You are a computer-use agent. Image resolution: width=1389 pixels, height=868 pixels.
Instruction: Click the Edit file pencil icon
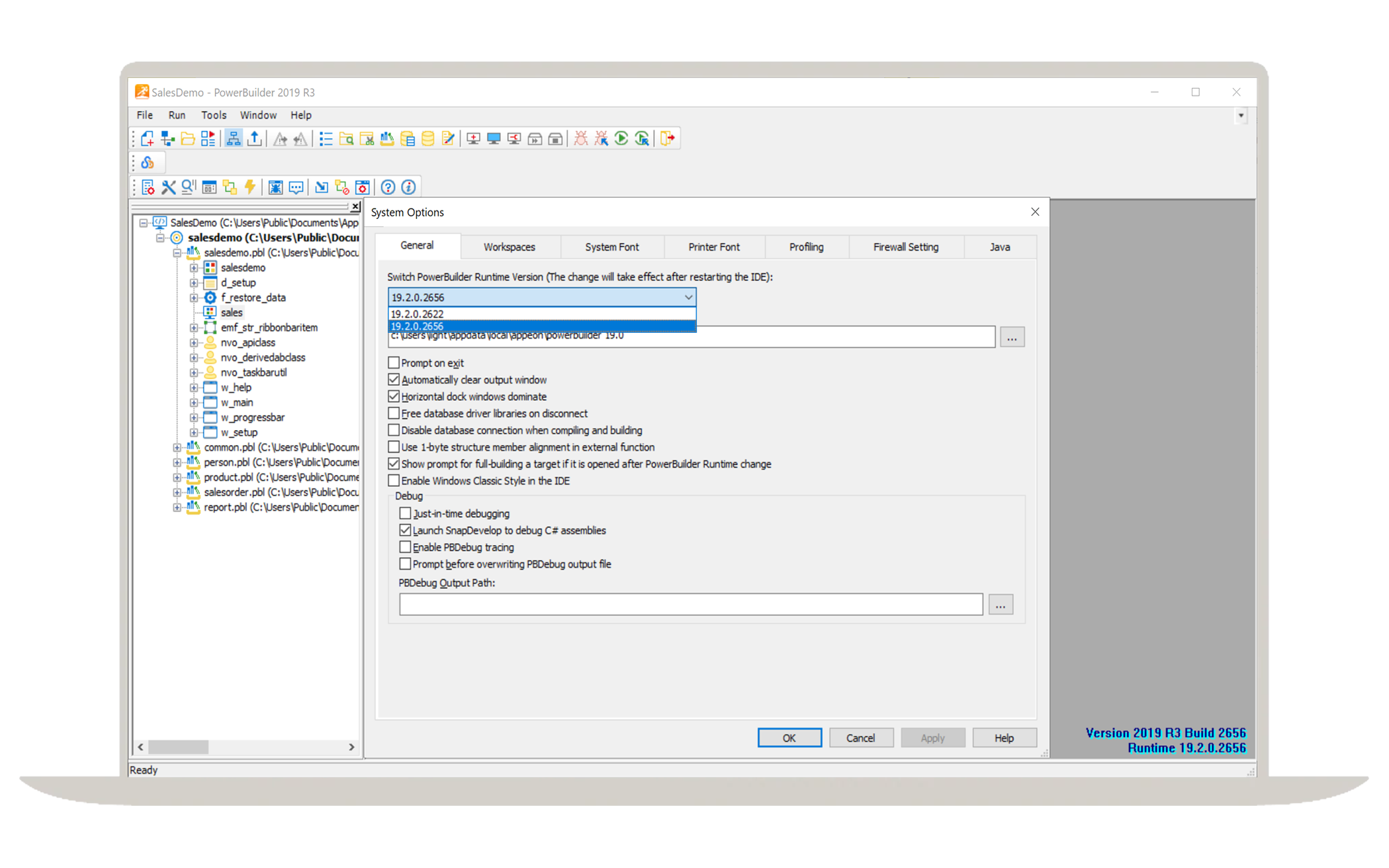[x=449, y=139]
